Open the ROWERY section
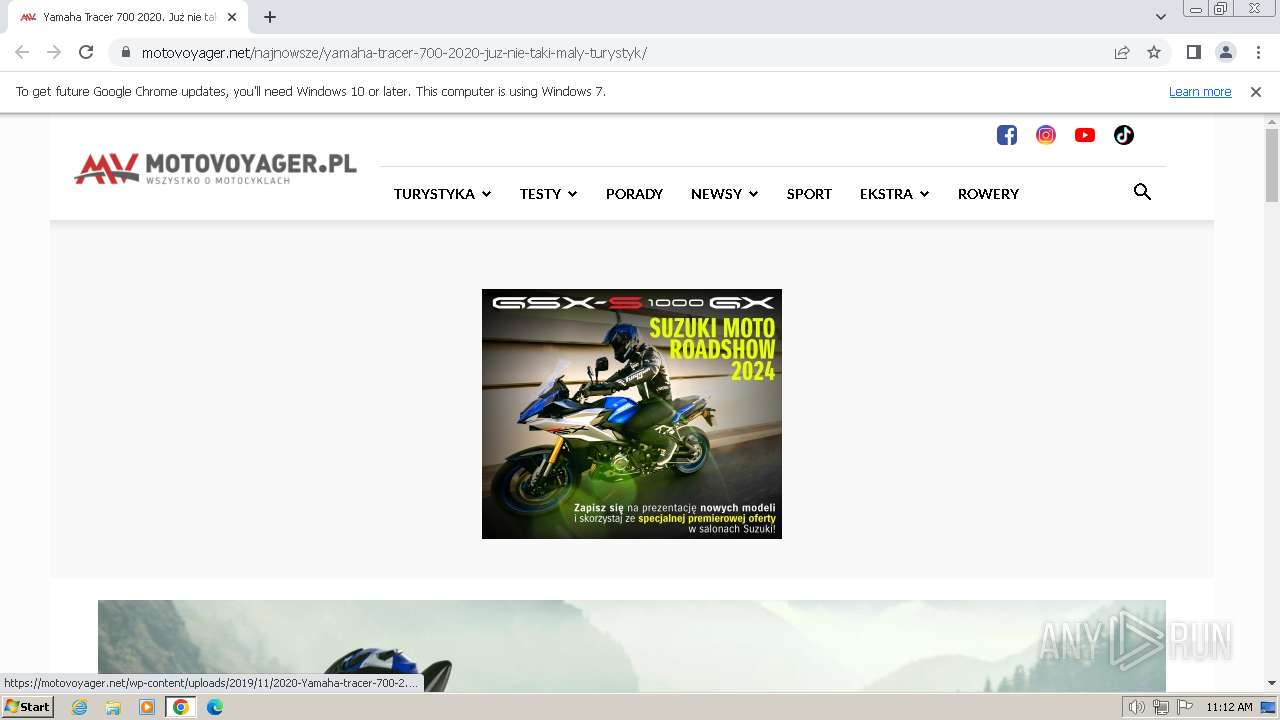This screenshot has height=720, width=1280. point(988,194)
